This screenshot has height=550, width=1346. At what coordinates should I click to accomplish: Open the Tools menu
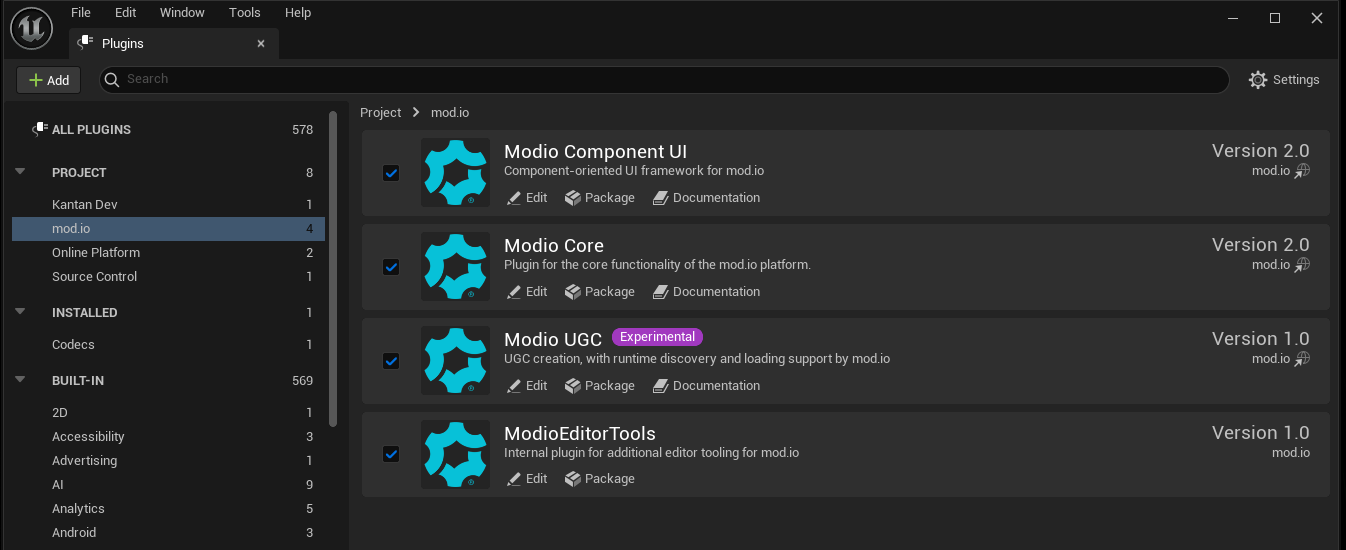pyautogui.click(x=245, y=13)
